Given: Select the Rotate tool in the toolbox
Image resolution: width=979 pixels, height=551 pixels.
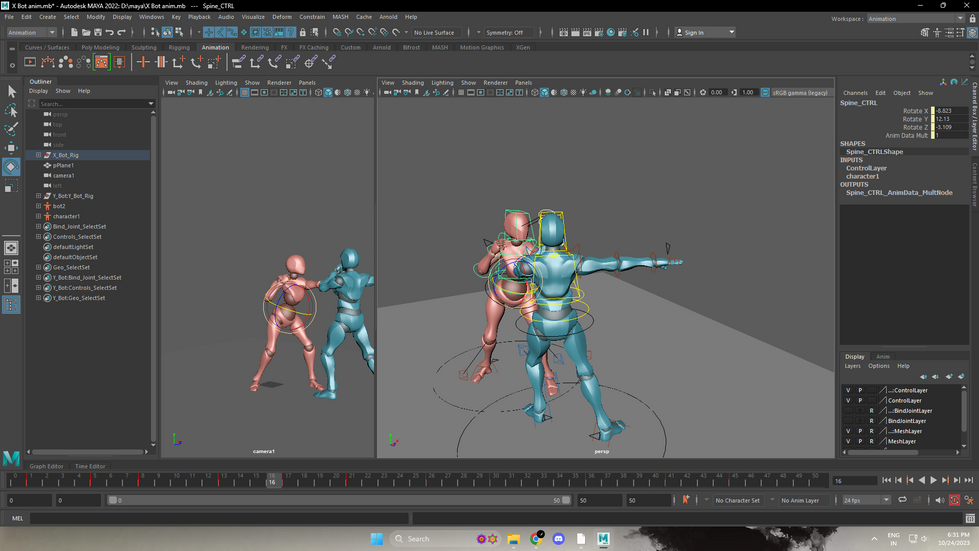Looking at the screenshot, I should [x=11, y=167].
